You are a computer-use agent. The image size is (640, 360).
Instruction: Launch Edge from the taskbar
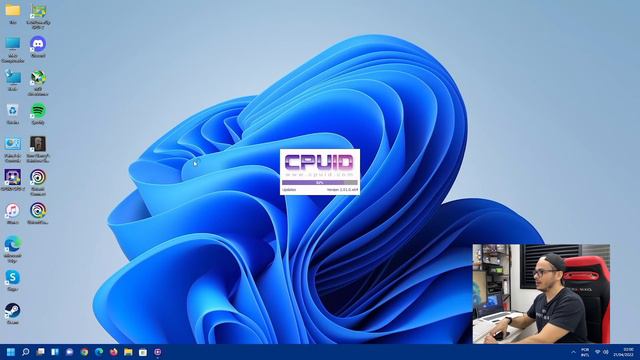[x=99, y=352]
